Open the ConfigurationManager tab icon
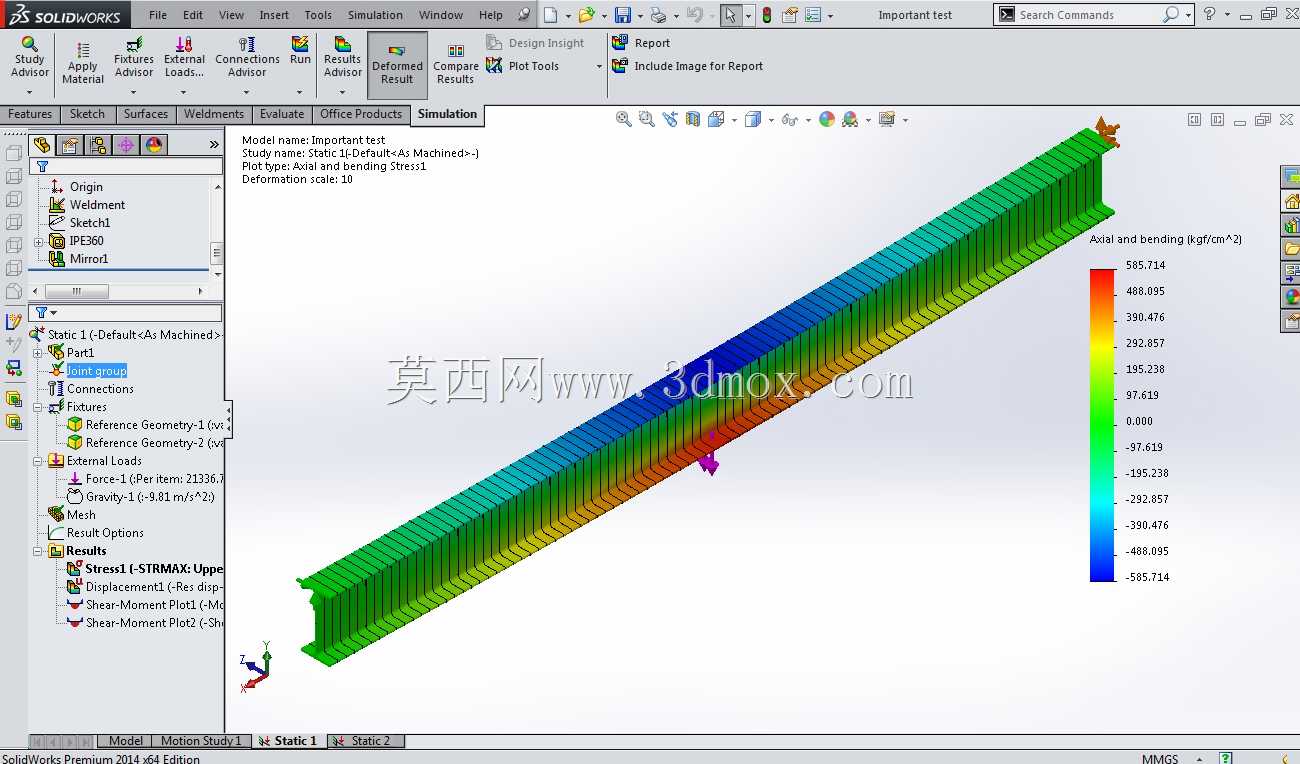Viewport: 1300px width, 764px height. tap(98, 145)
